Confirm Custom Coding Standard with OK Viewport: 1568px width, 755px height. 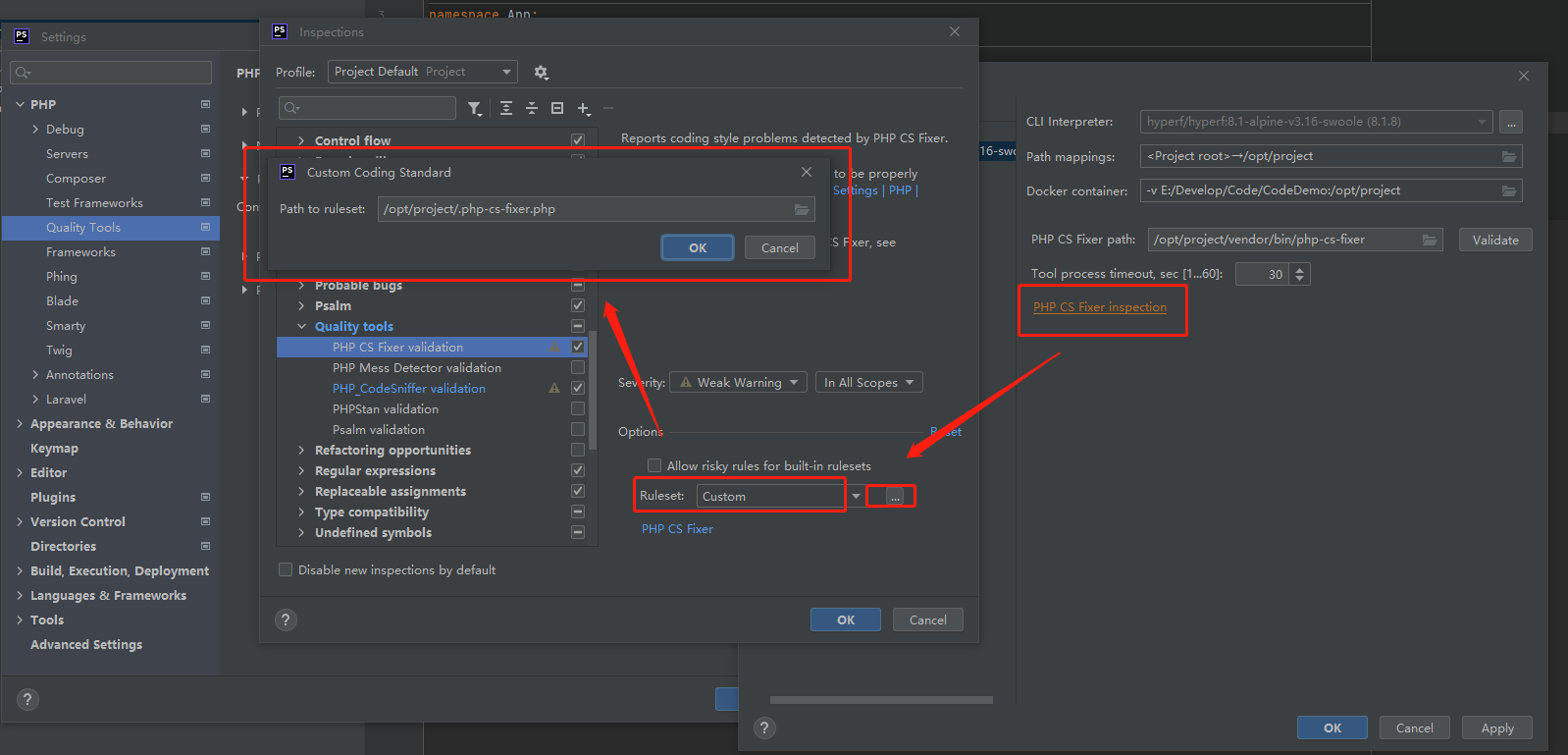698,247
